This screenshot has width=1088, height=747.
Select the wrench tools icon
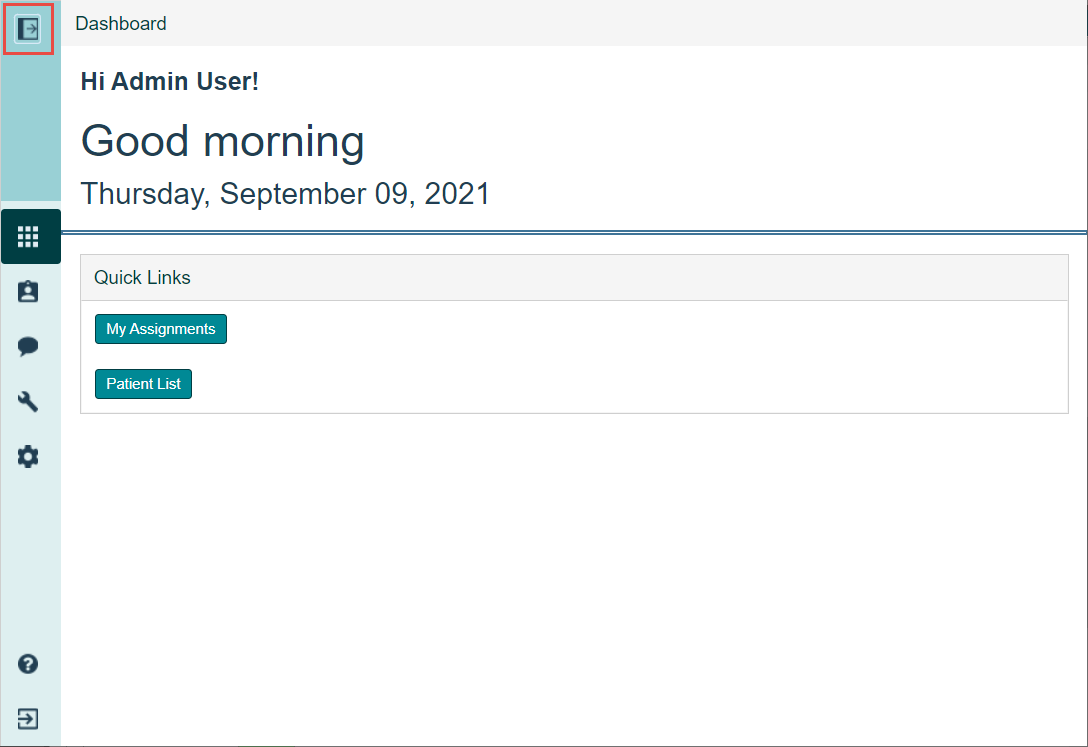click(x=29, y=402)
